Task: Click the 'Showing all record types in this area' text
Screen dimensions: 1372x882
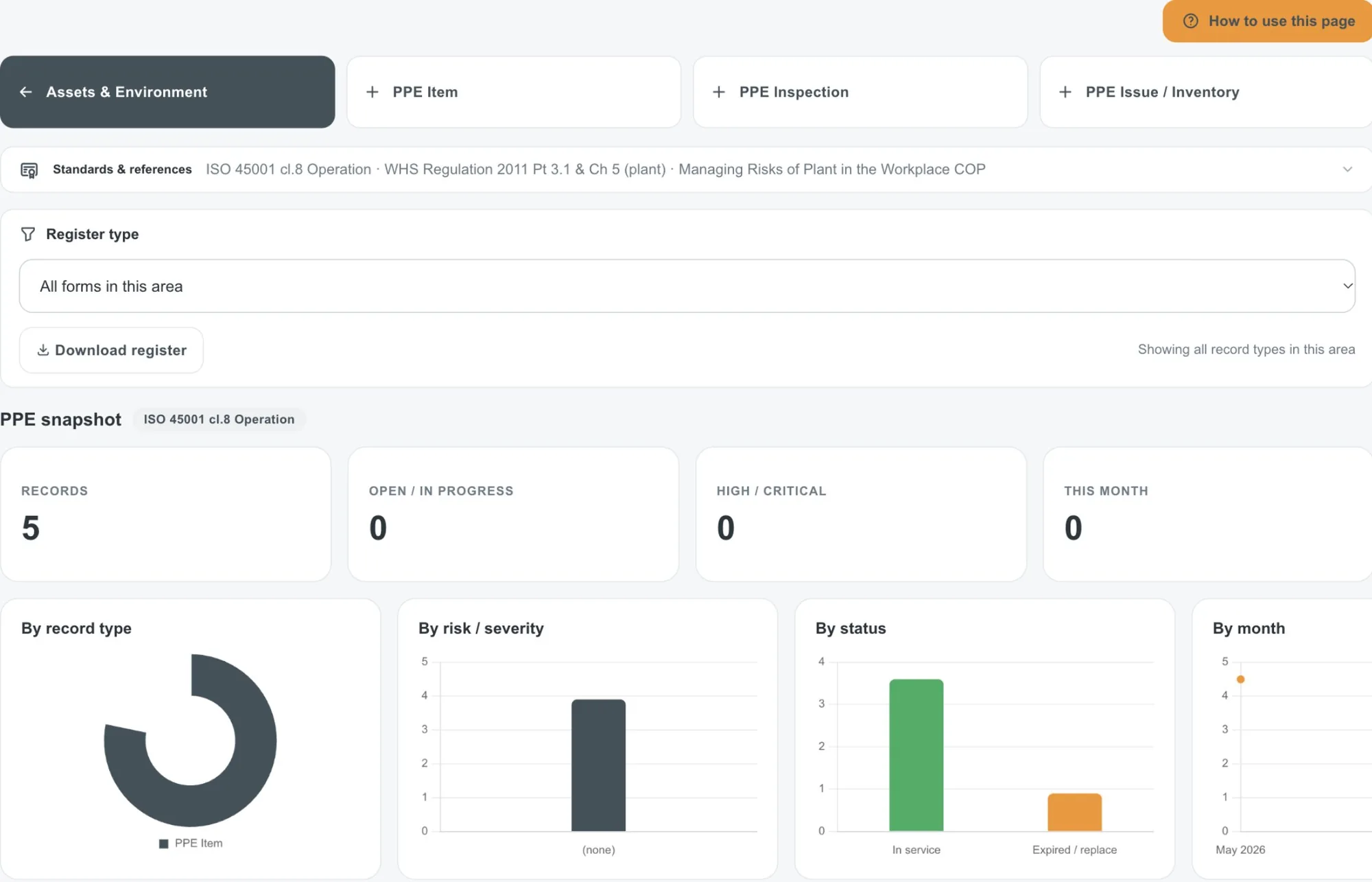Action: 1246,349
